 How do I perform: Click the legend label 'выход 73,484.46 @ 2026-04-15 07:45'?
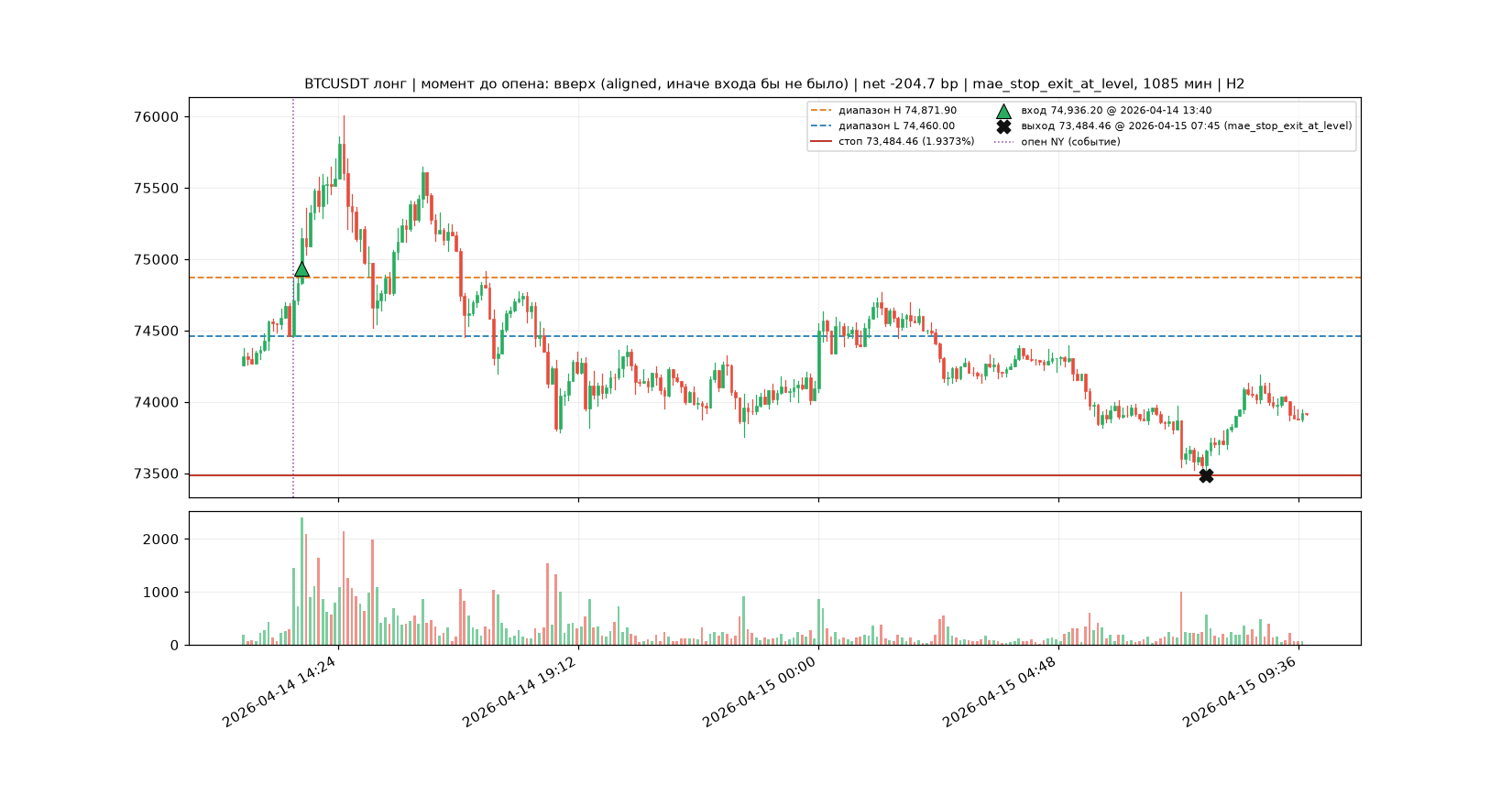[1121, 126]
